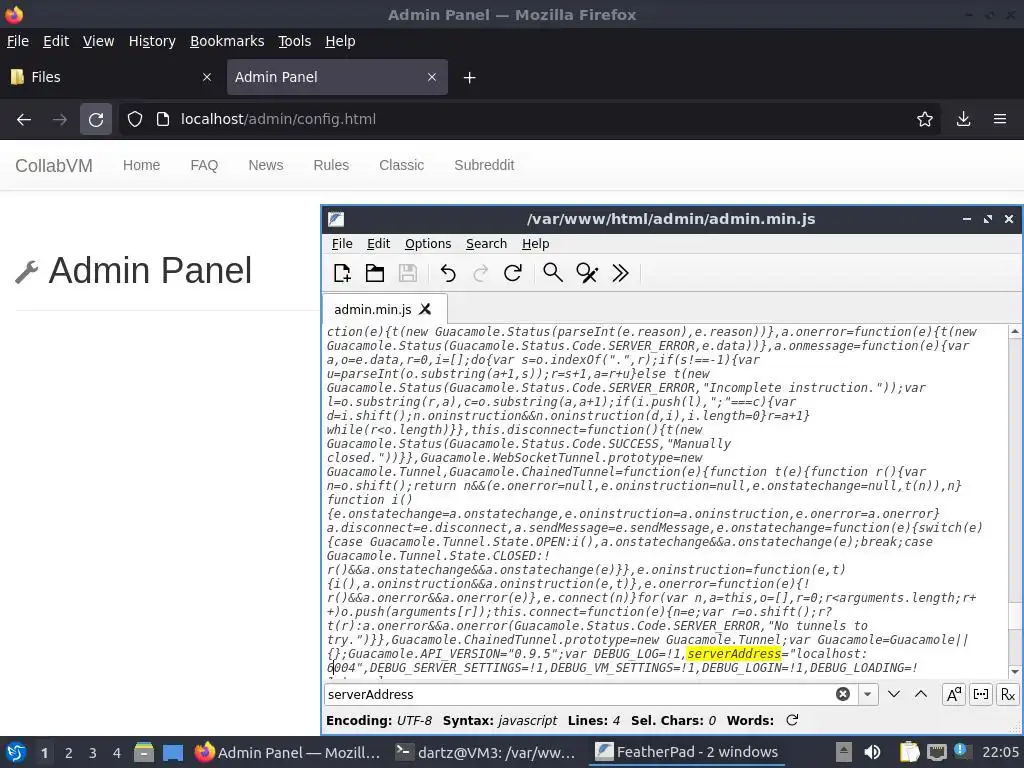Open the Rules navigation link

tap(331, 165)
